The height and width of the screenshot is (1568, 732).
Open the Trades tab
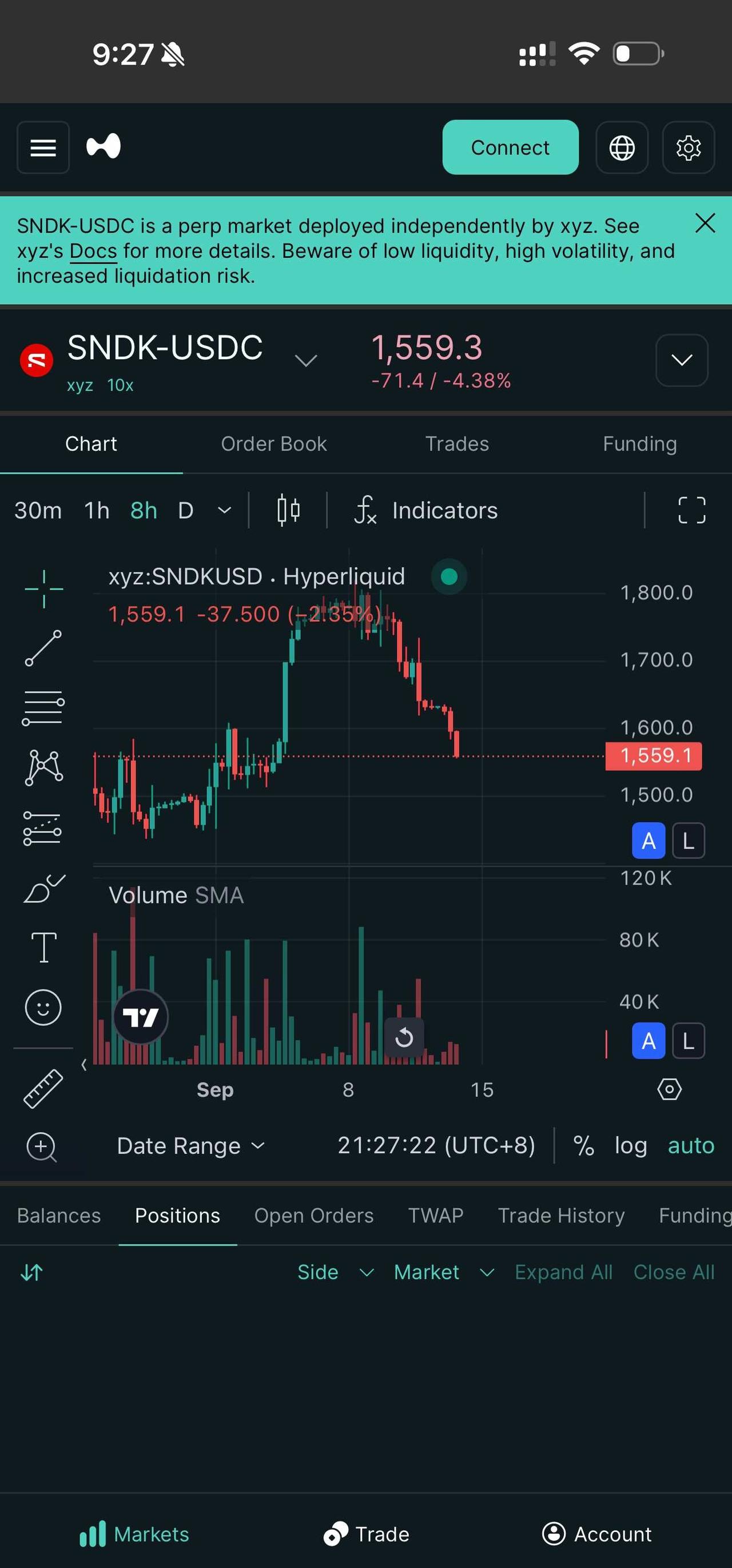(x=457, y=444)
